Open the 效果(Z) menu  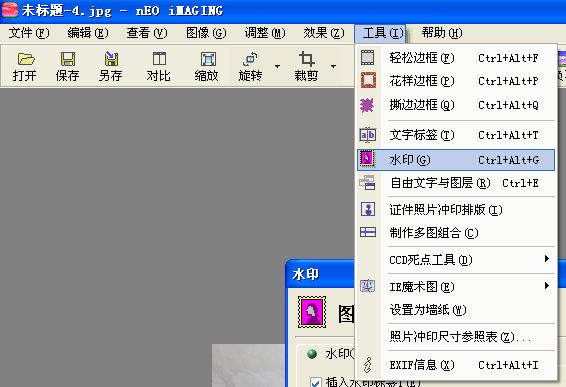324,33
